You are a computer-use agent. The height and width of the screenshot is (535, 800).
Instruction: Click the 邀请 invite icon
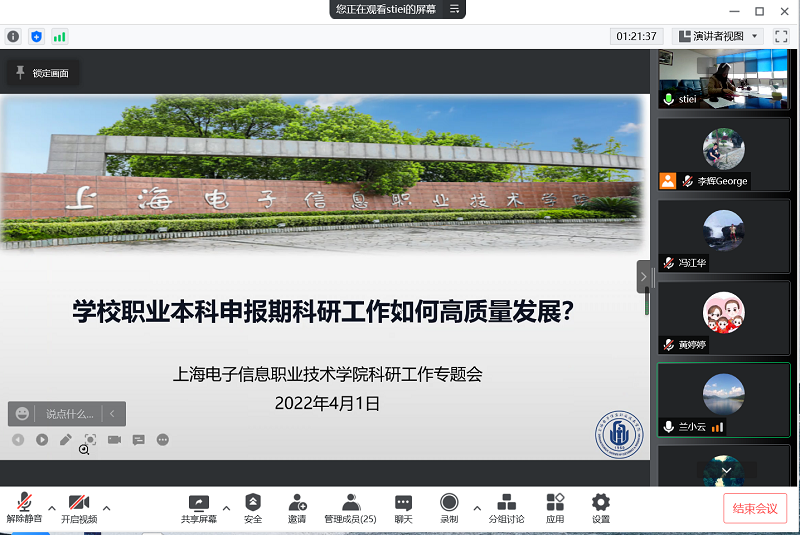297,507
